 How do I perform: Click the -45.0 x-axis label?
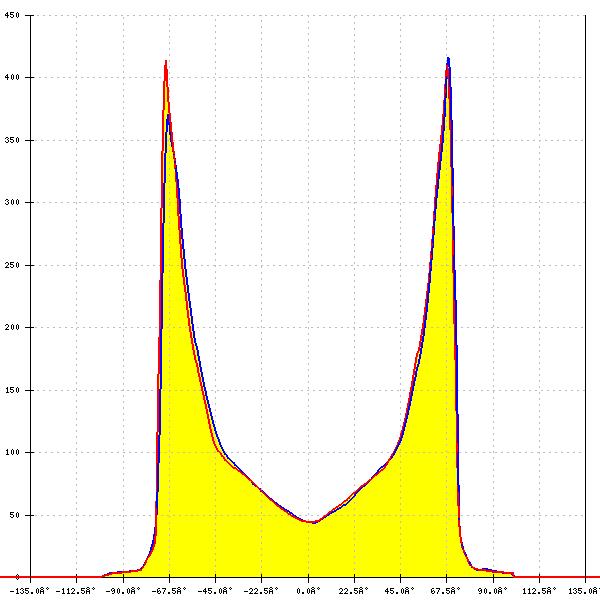click(x=215, y=591)
